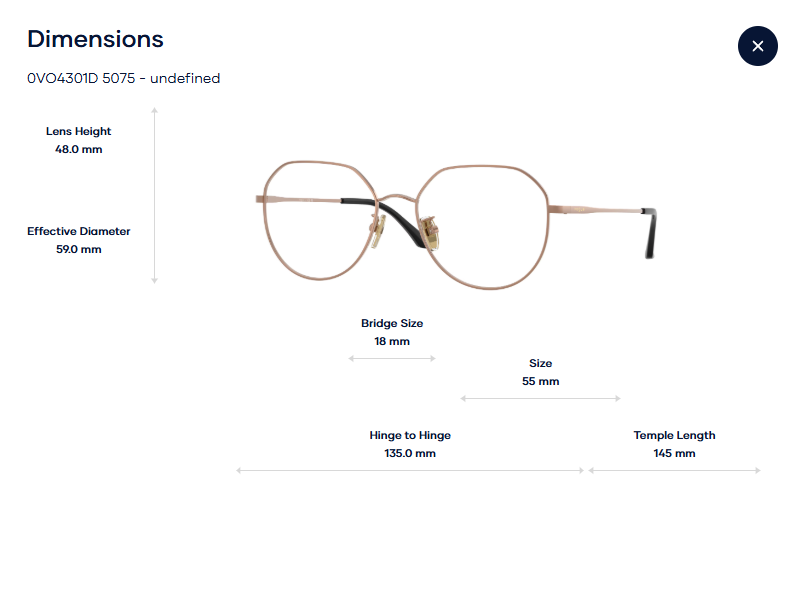Viewport: 802px width, 597px height.
Task: Click the 59.0 mm diameter value
Action: point(78,249)
